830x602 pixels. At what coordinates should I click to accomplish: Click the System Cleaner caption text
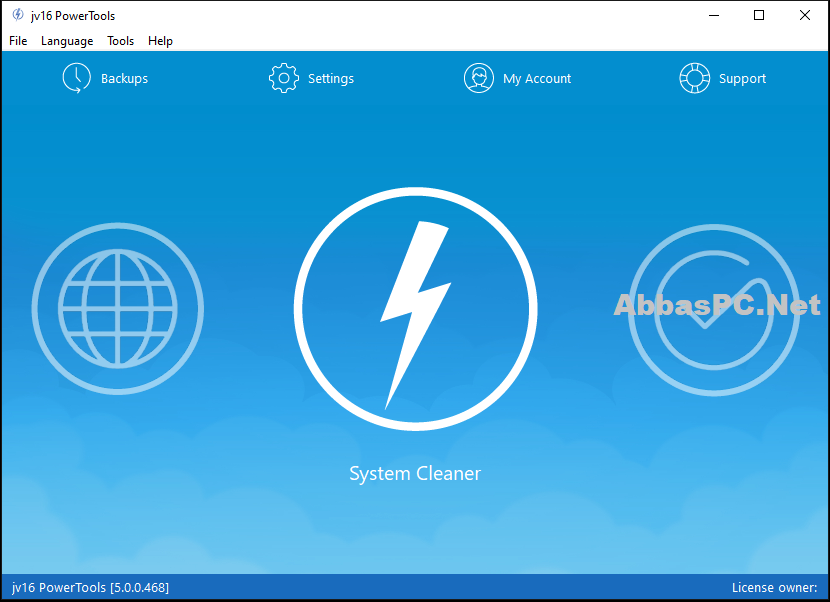[415, 473]
